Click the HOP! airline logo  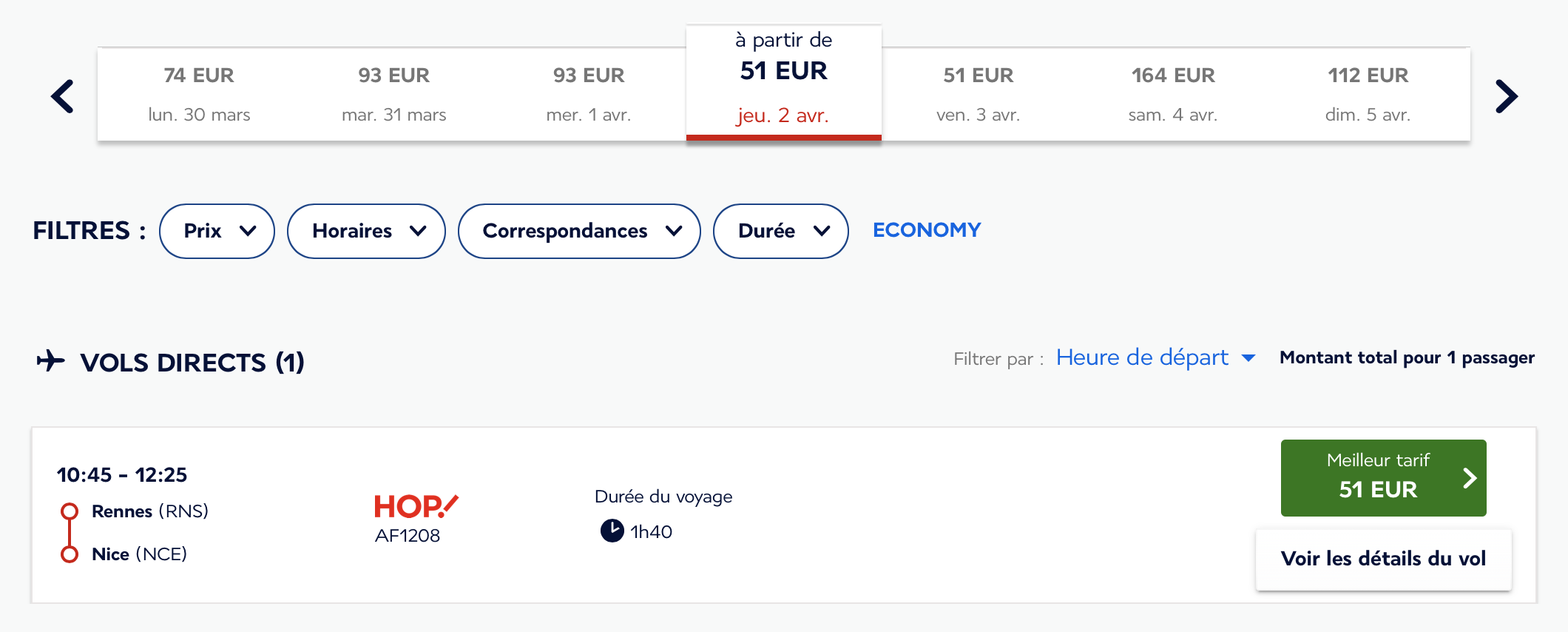point(416,507)
